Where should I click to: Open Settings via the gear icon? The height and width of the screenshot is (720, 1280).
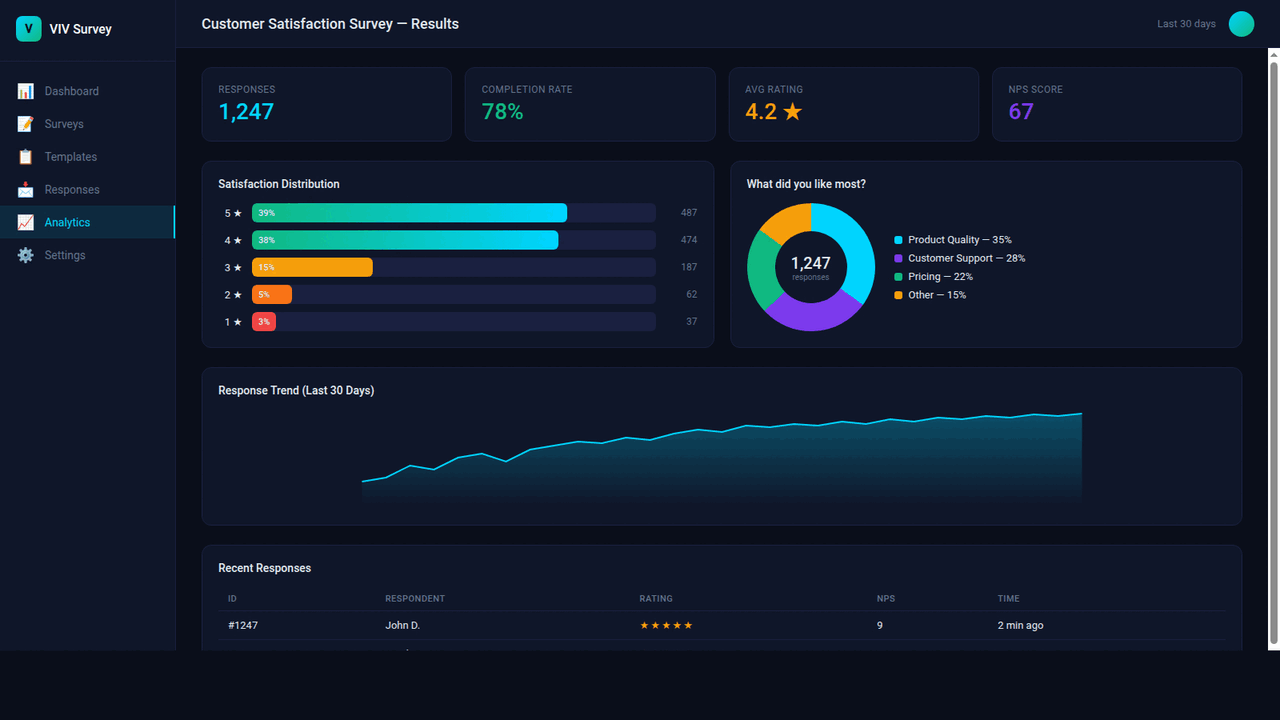tap(25, 255)
